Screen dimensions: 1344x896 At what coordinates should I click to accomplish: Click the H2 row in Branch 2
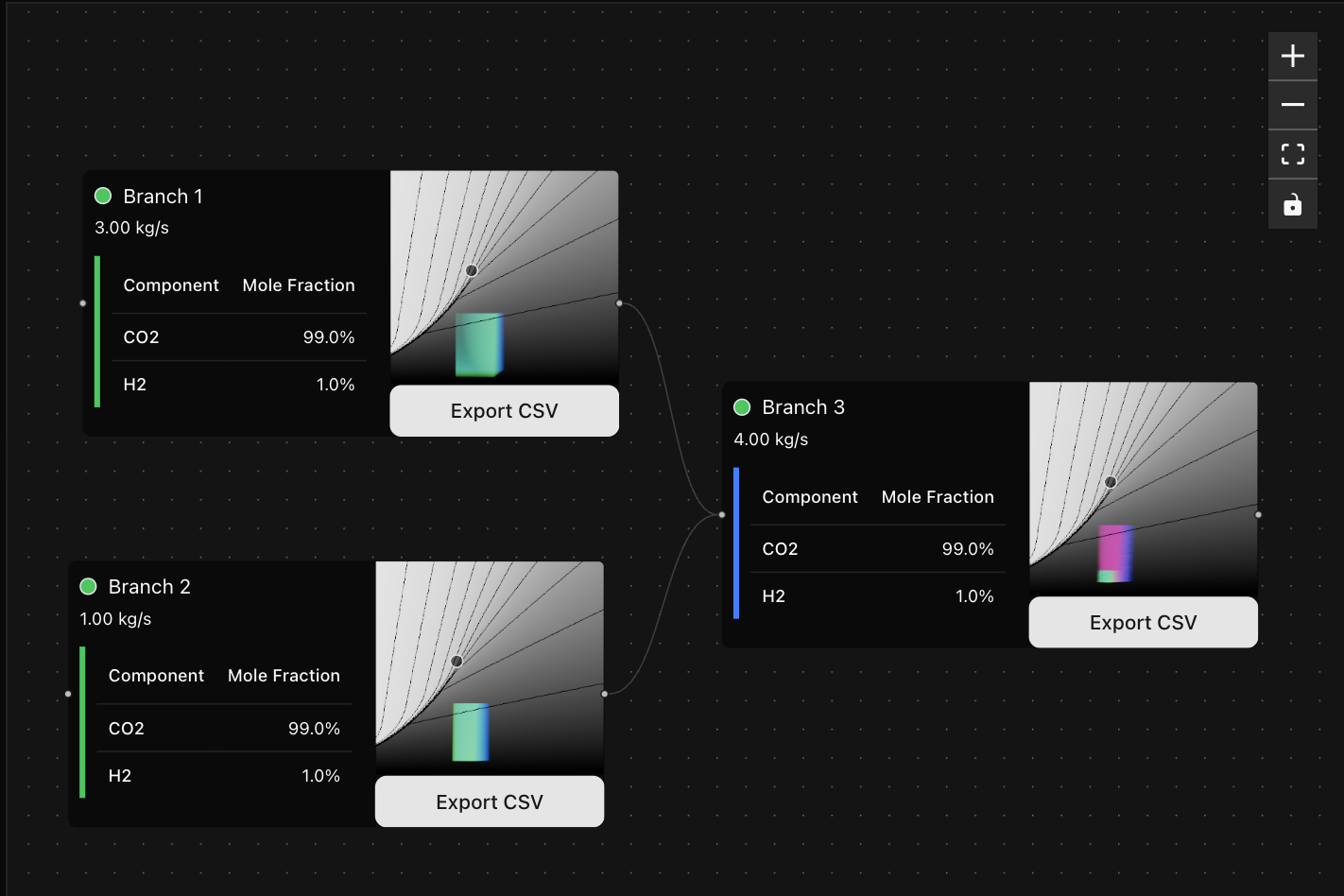[x=224, y=776]
